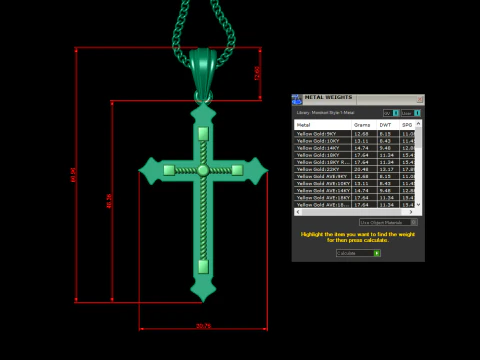Sort by the SPG column header
Viewport: 480px width, 360px height.
[407, 125]
